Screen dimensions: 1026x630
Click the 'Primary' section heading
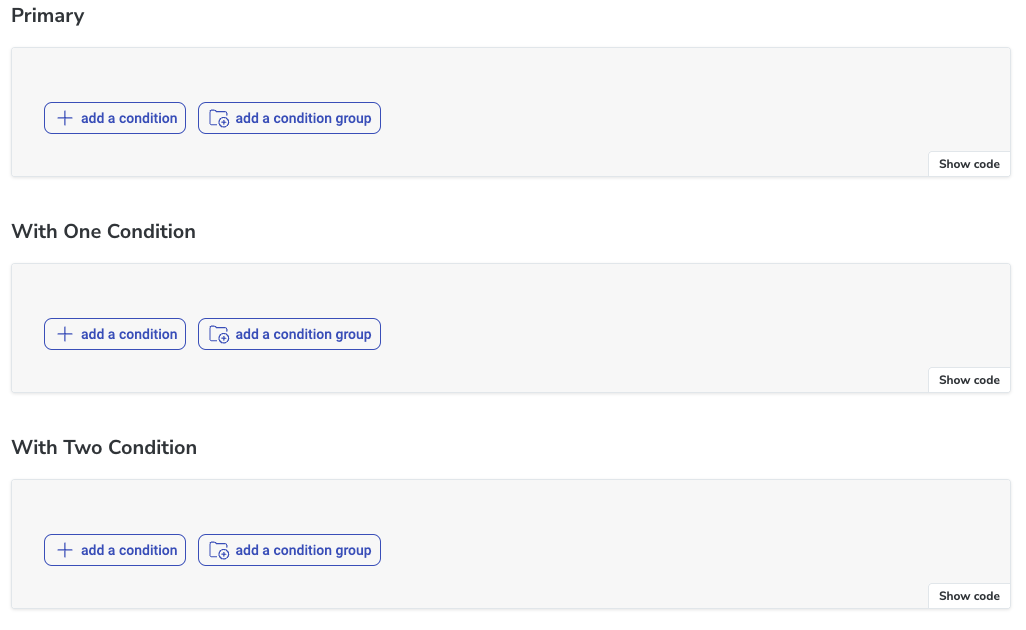(x=47, y=15)
